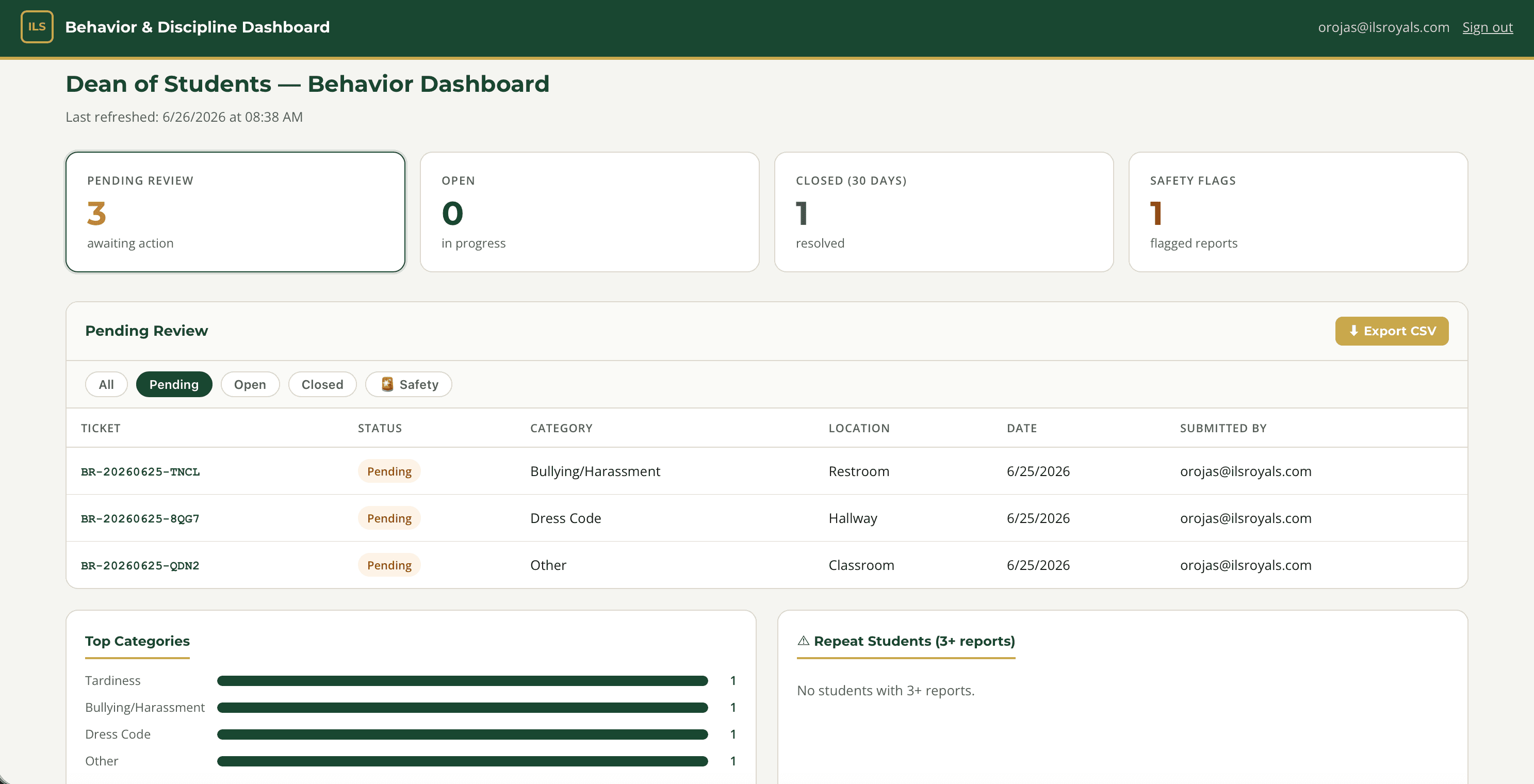Click Pending badge on the Dress Code row
The height and width of the screenshot is (784, 1534).
(389, 518)
